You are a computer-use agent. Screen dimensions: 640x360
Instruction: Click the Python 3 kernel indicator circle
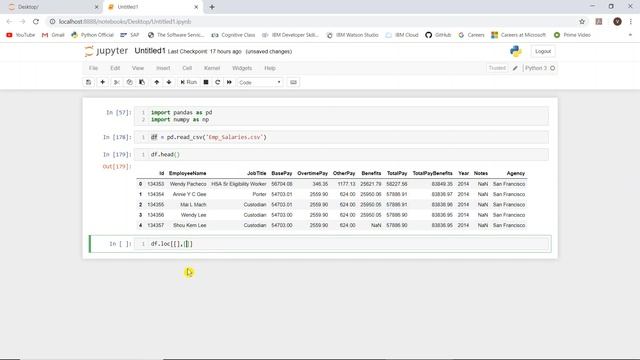point(553,68)
